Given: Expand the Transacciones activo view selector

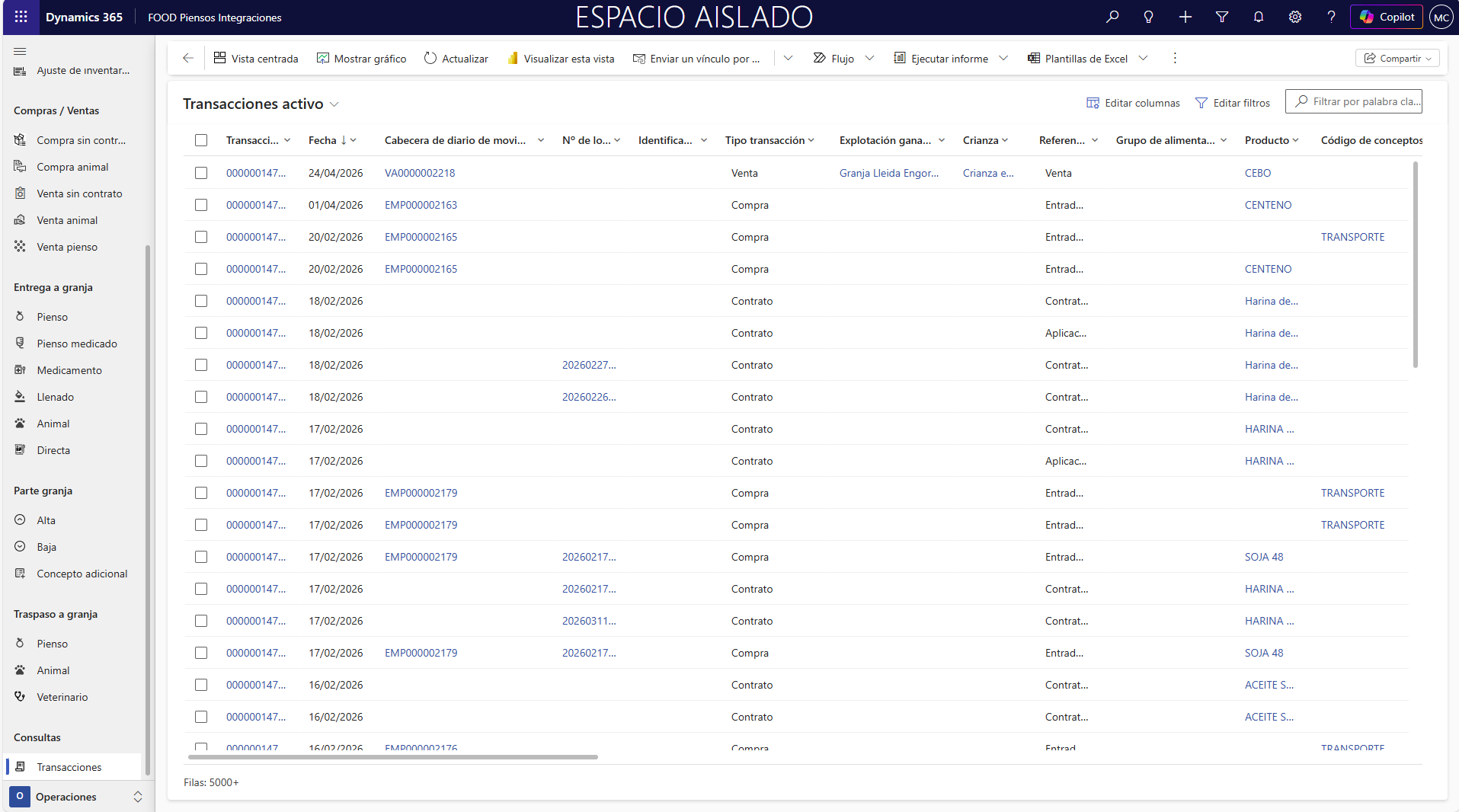Looking at the screenshot, I should coord(334,104).
